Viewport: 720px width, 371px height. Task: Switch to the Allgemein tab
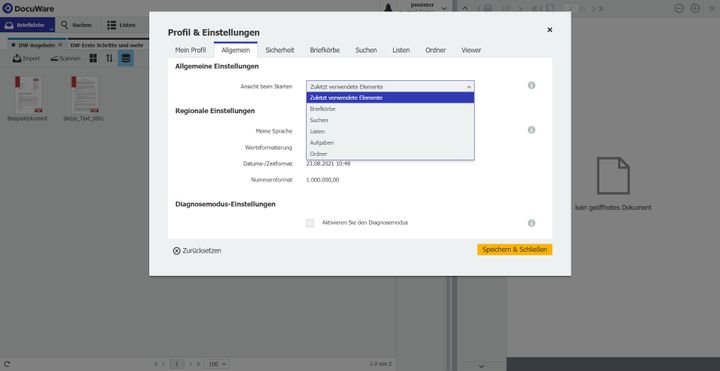236,50
